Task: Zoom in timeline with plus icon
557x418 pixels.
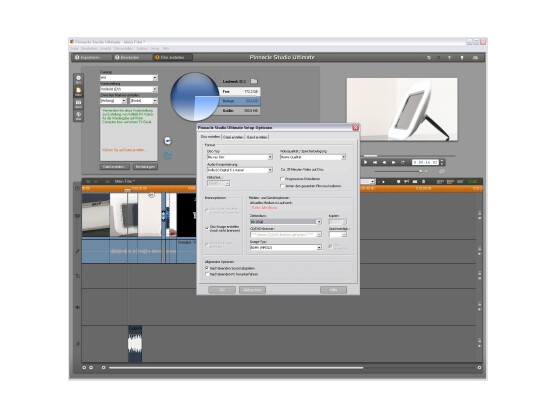Action: pyautogui.click(x=84, y=368)
